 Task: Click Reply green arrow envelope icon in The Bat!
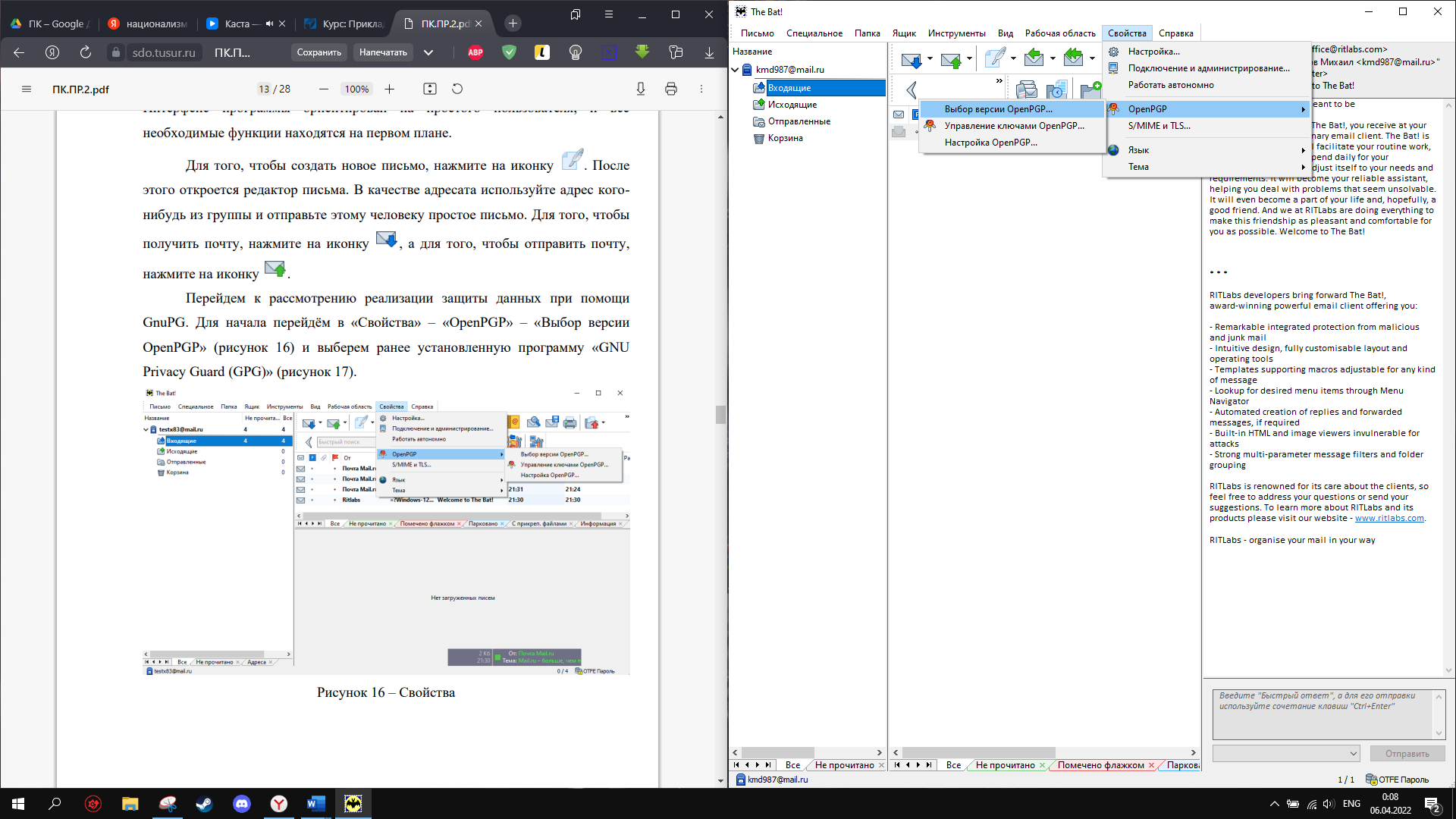point(1034,58)
